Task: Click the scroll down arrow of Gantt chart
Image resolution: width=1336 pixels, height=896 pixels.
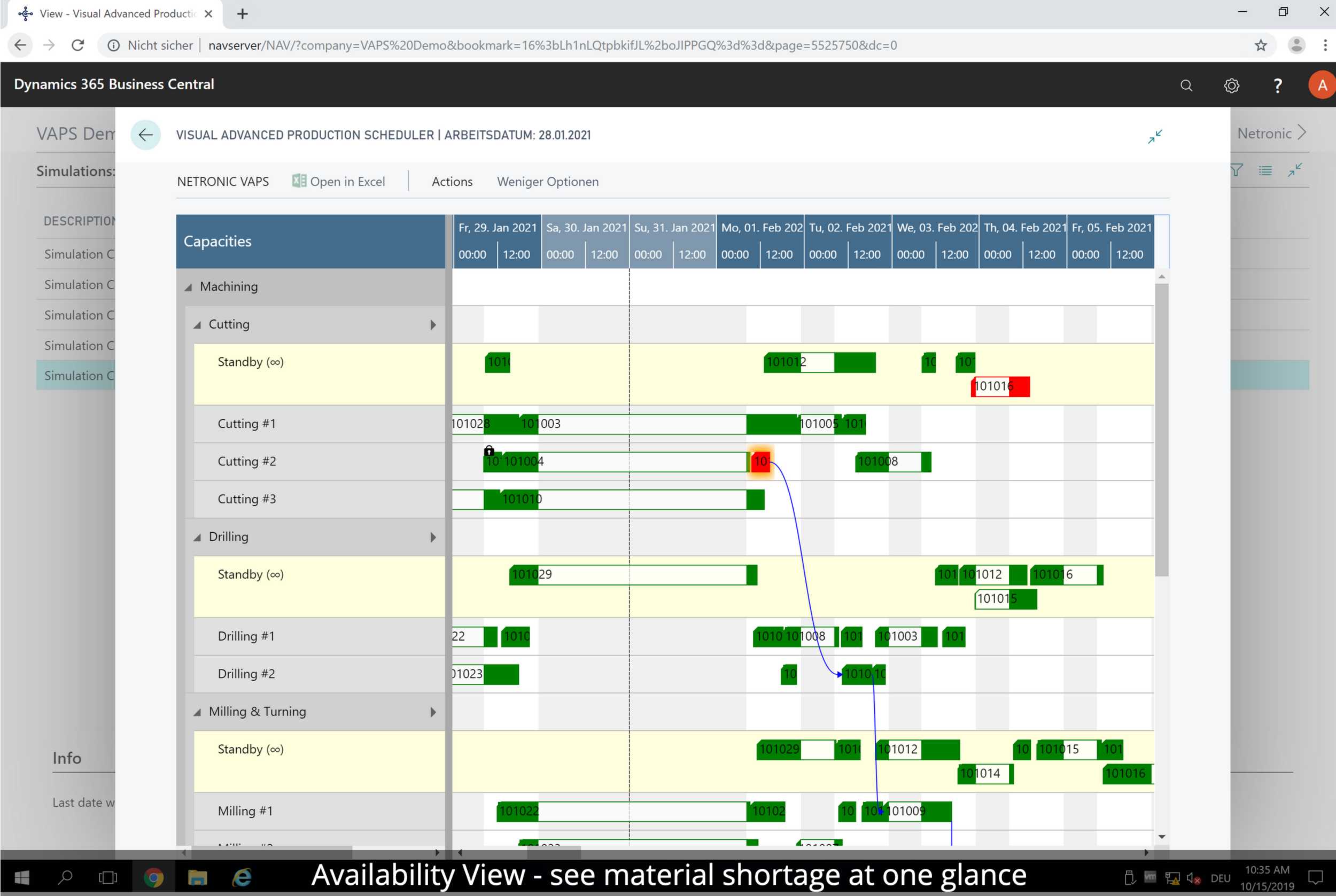Action: point(1162,837)
